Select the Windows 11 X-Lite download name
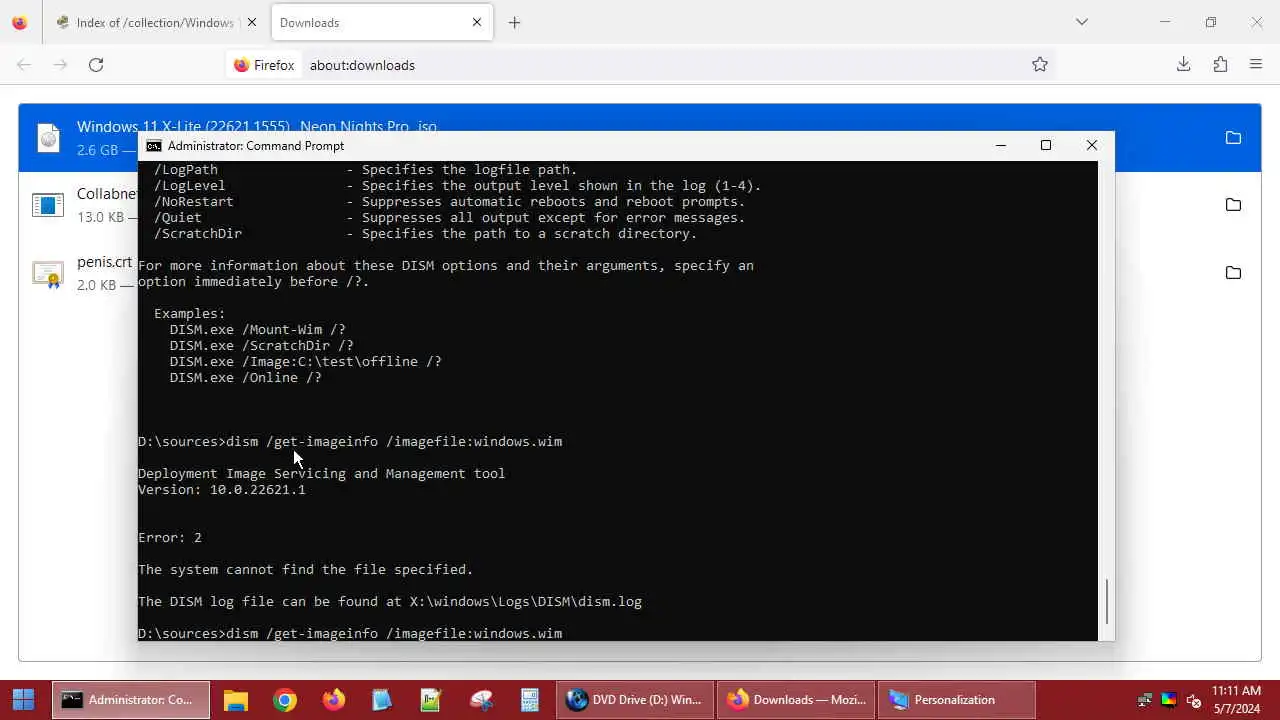Image resolution: width=1280 pixels, height=720 pixels. click(257, 126)
